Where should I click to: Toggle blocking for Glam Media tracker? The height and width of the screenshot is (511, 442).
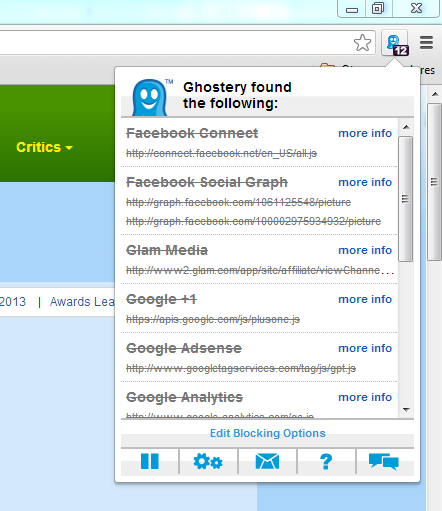point(167,250)
